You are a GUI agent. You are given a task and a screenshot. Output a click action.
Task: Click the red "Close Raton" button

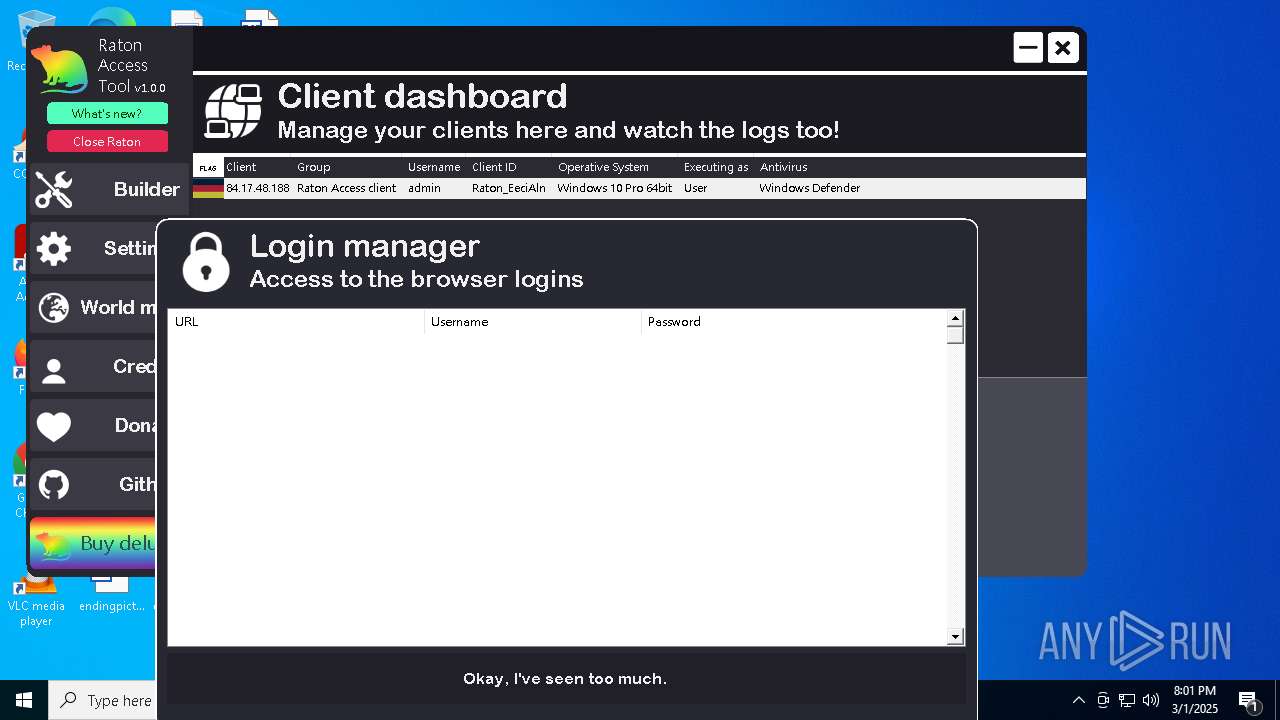click(107, 142)
